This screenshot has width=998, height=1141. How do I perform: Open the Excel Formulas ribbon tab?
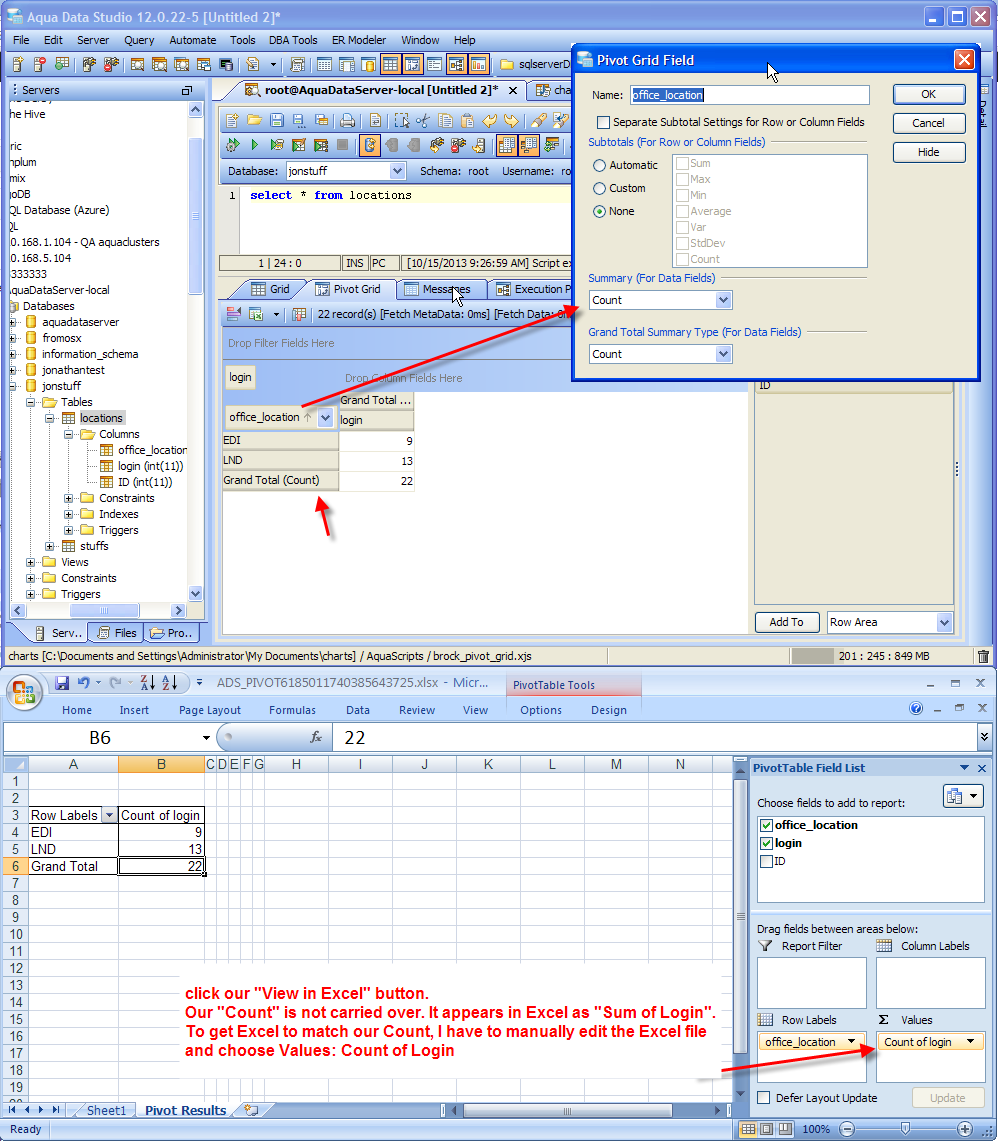coord(292,710)
